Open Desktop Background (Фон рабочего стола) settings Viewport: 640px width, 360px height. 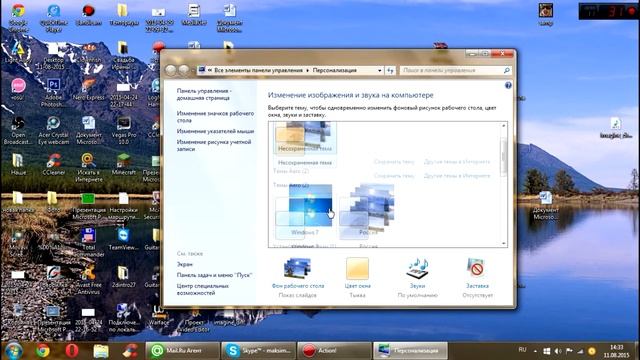(x=298, y=273)
